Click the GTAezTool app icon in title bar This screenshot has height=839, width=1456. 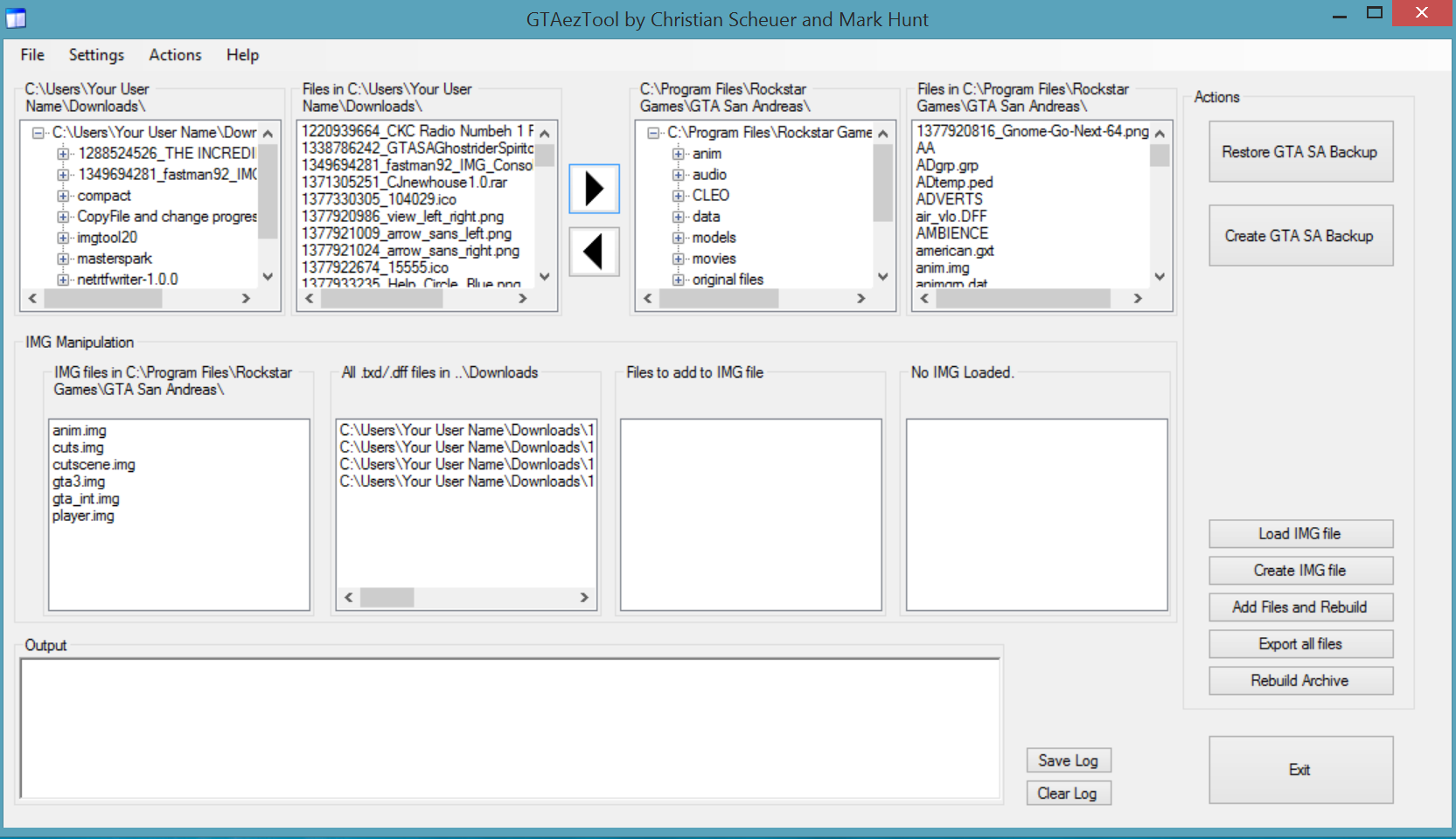click(x=16, y=18)
